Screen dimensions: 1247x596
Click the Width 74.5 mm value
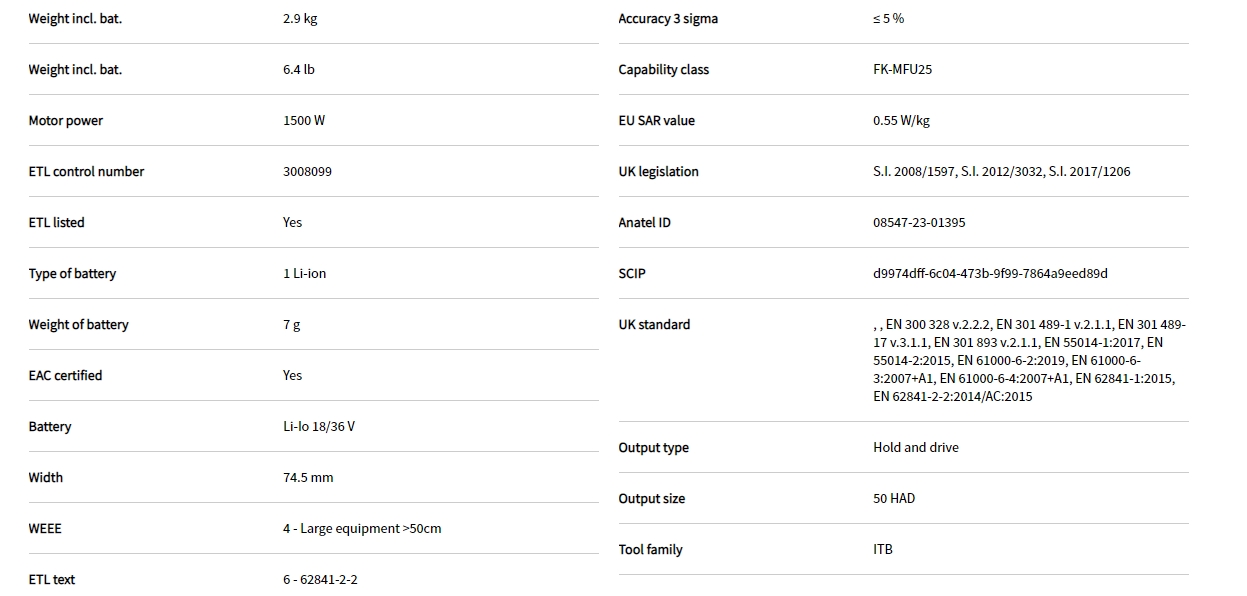pyautogui.click(x=308, y=478)
